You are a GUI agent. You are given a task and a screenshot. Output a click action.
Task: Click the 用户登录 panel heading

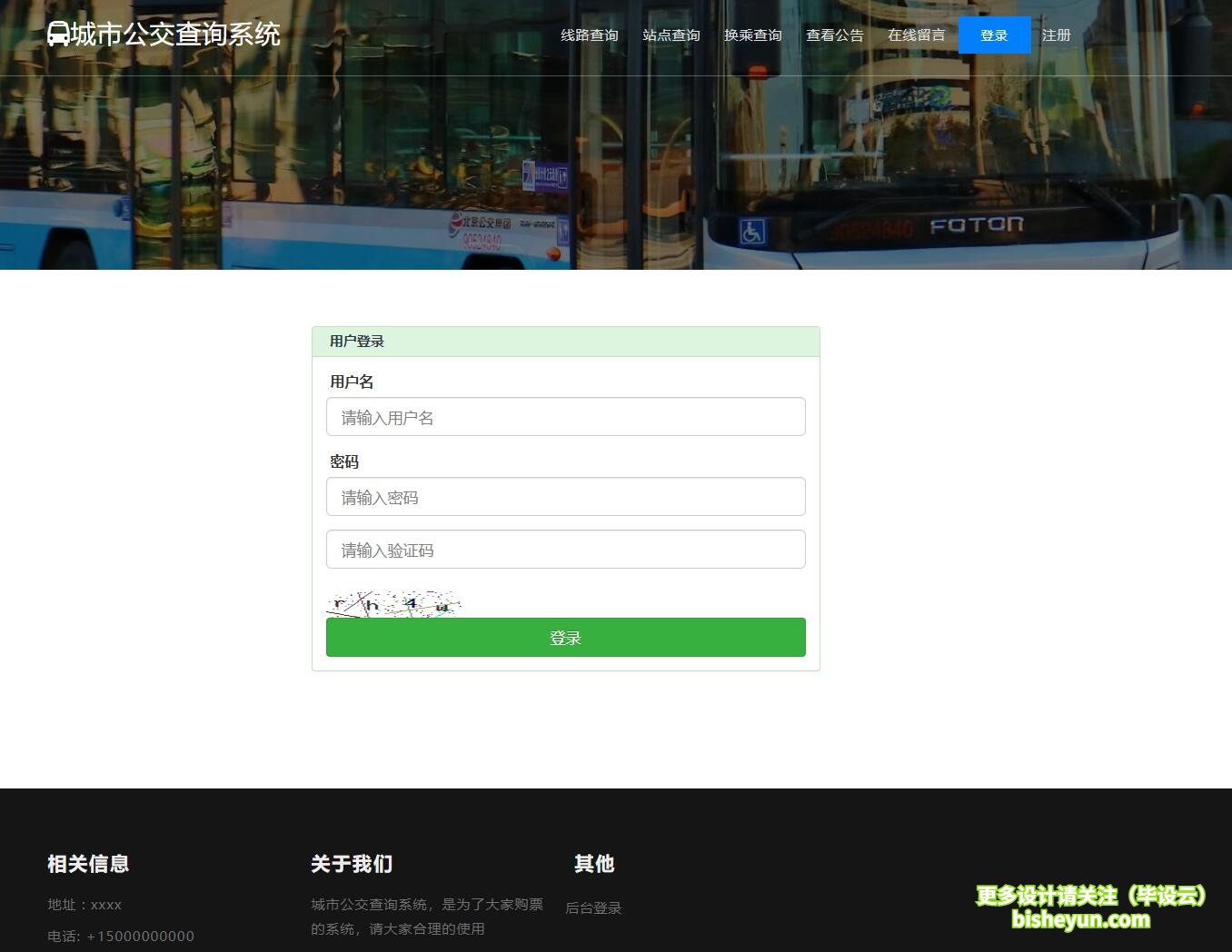coord(357,342)
